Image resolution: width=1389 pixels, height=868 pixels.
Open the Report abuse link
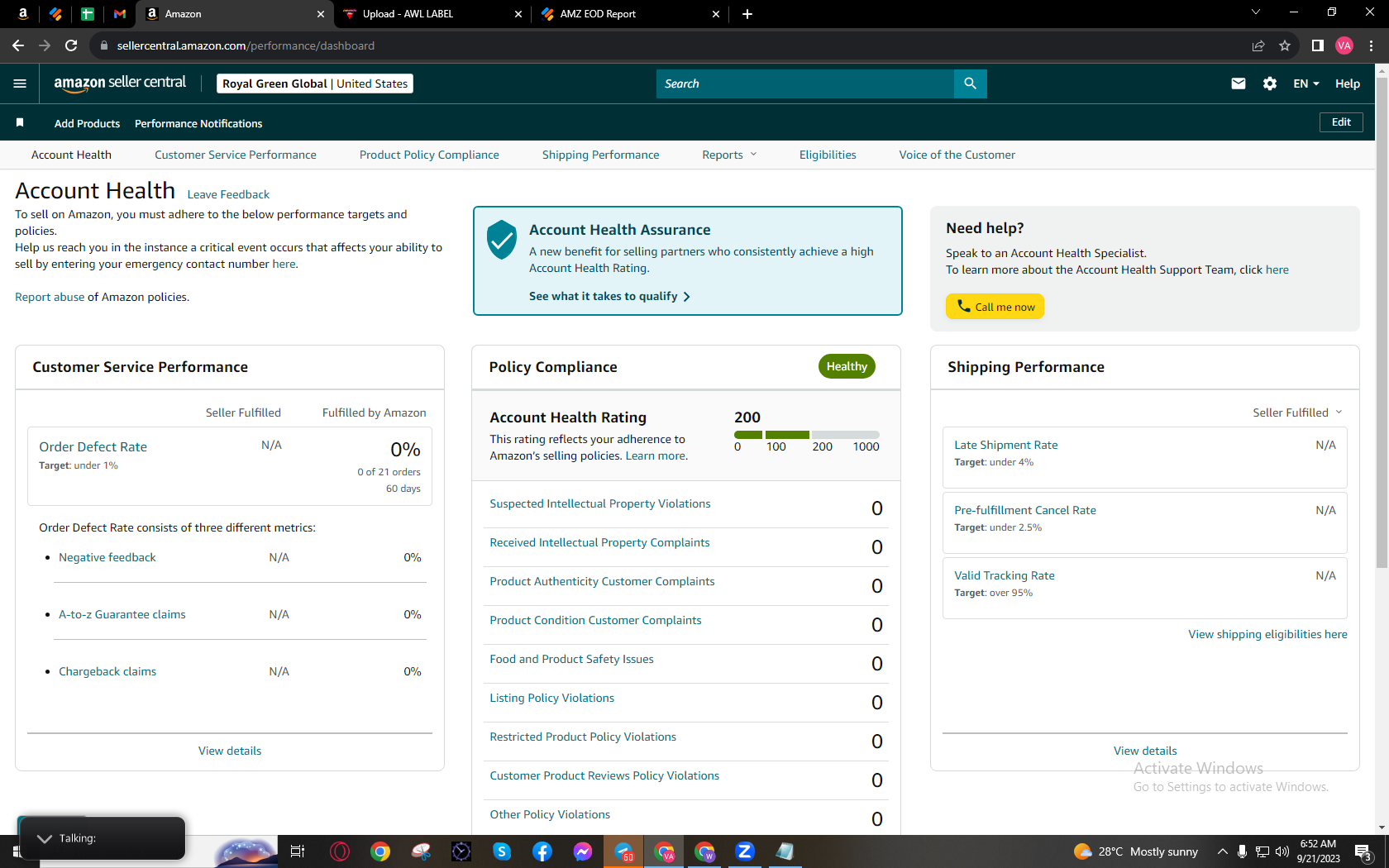[x=50, y=297]
